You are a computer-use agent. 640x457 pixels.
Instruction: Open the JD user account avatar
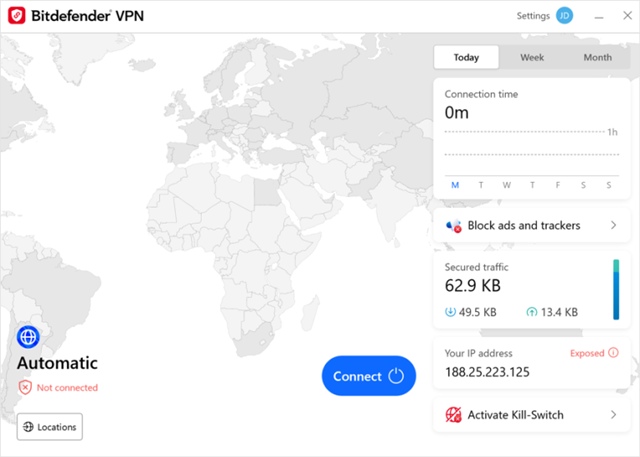coord(565,16)
